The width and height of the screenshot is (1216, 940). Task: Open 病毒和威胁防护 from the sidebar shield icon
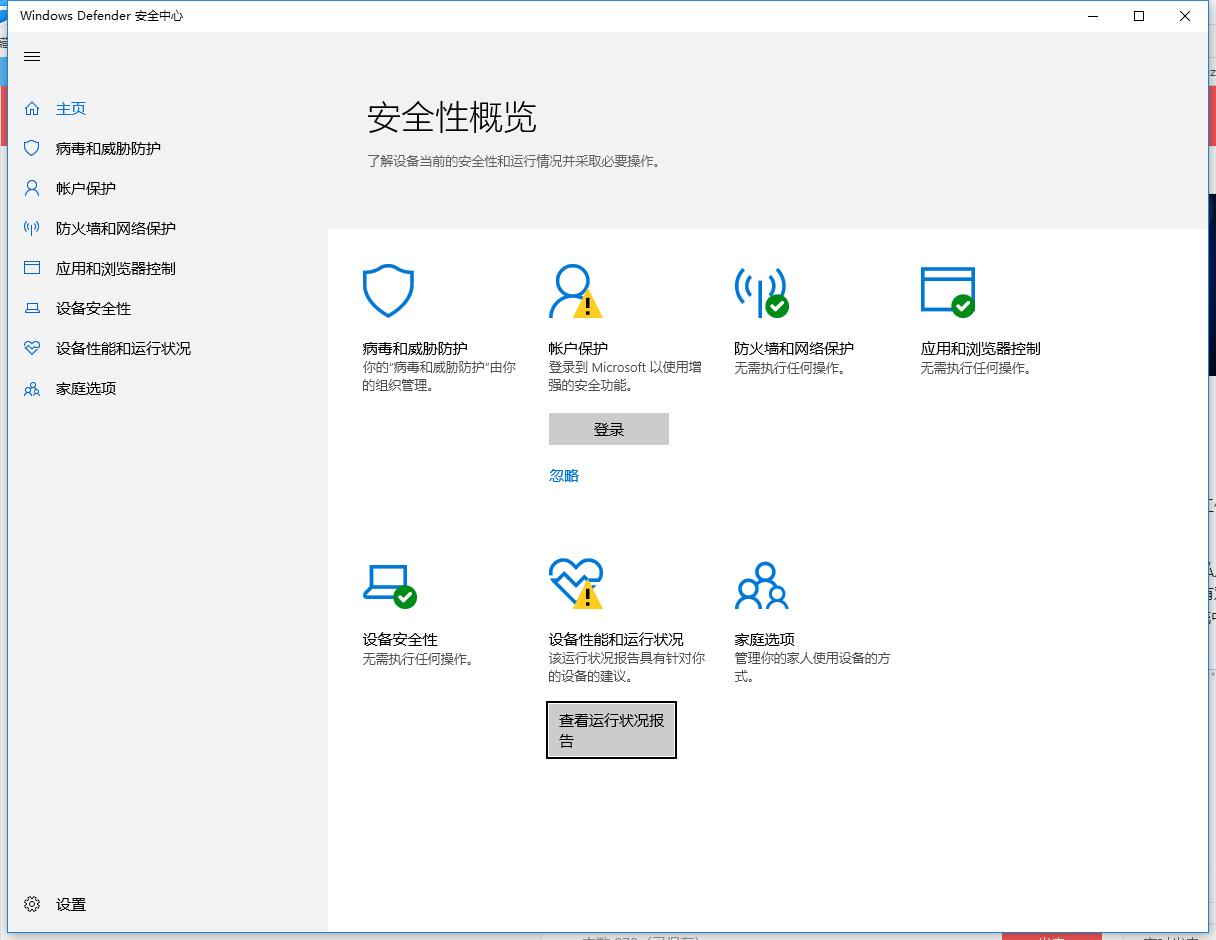tap(31, 148)
